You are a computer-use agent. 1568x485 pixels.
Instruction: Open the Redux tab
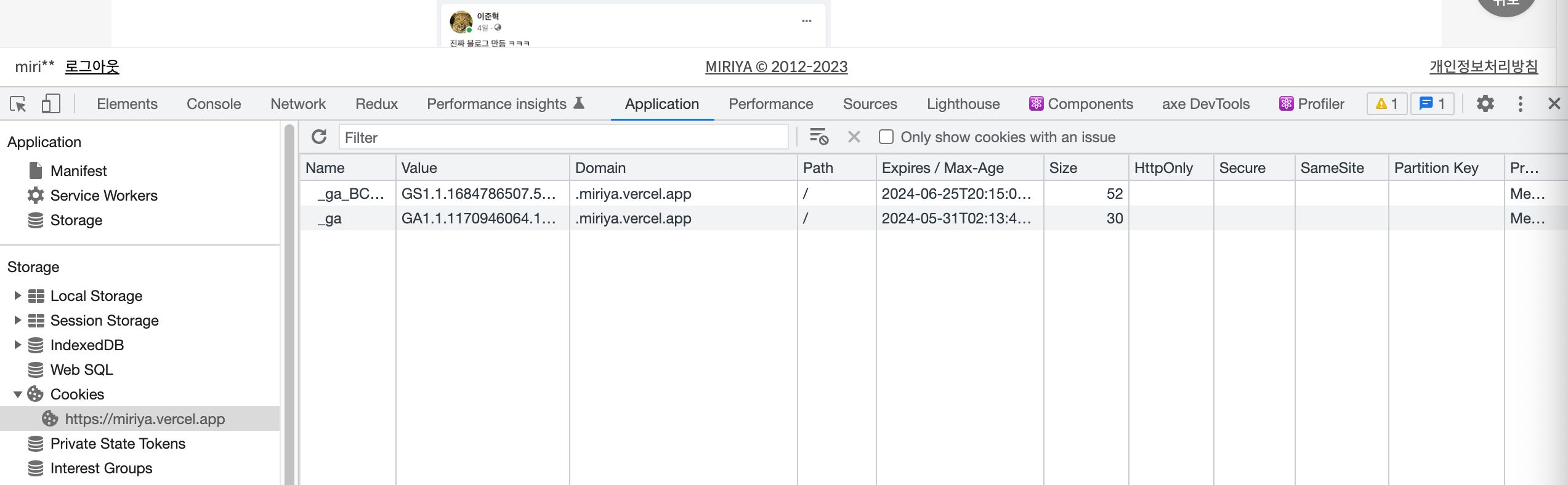point(376,103)
